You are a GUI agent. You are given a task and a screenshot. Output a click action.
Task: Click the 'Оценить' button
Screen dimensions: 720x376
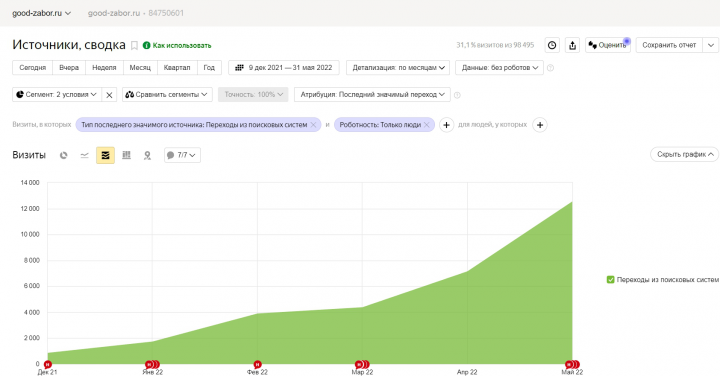(x=608, y=45)
